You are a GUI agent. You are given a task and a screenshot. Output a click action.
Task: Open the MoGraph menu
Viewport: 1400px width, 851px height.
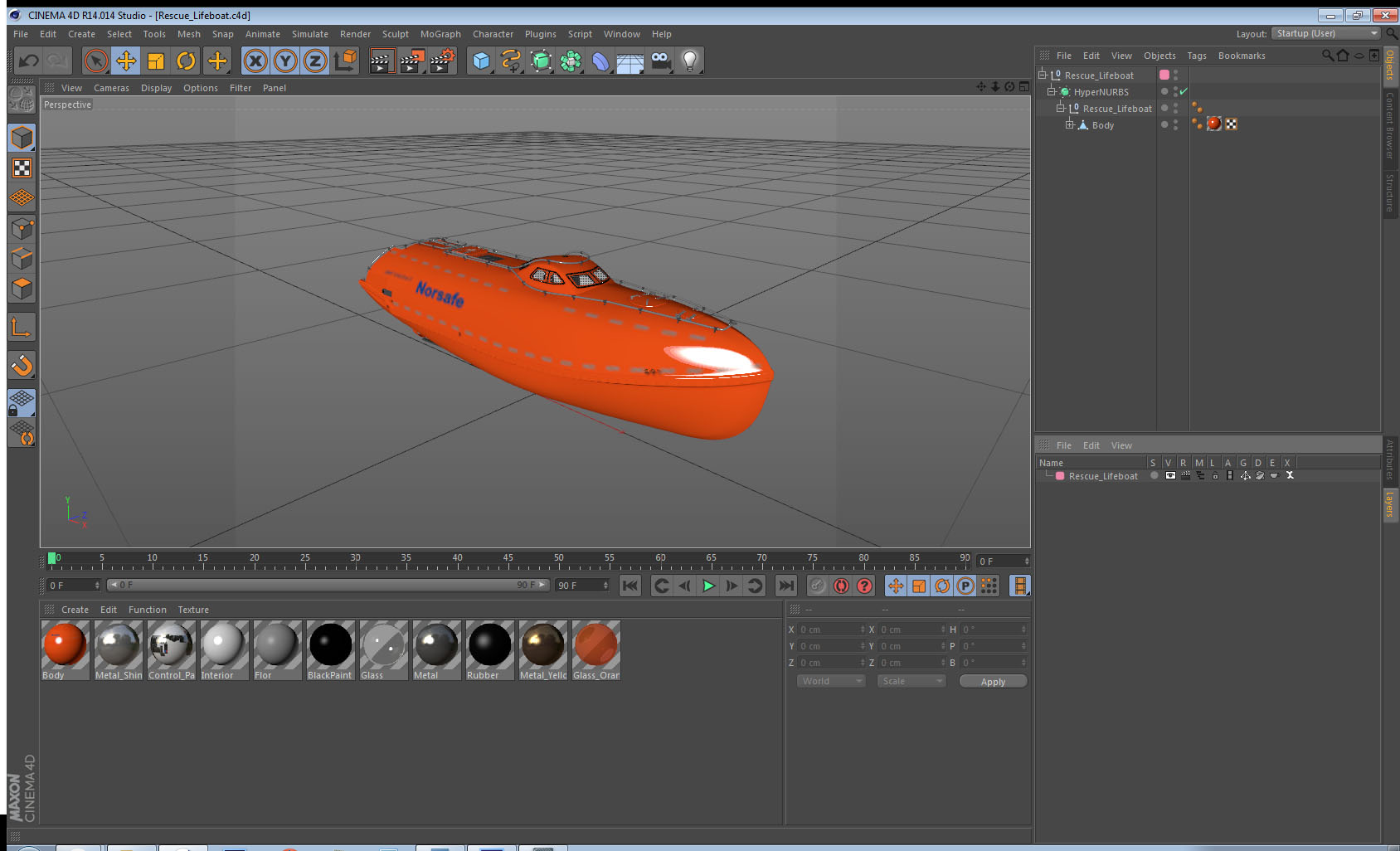coord(440,34)
